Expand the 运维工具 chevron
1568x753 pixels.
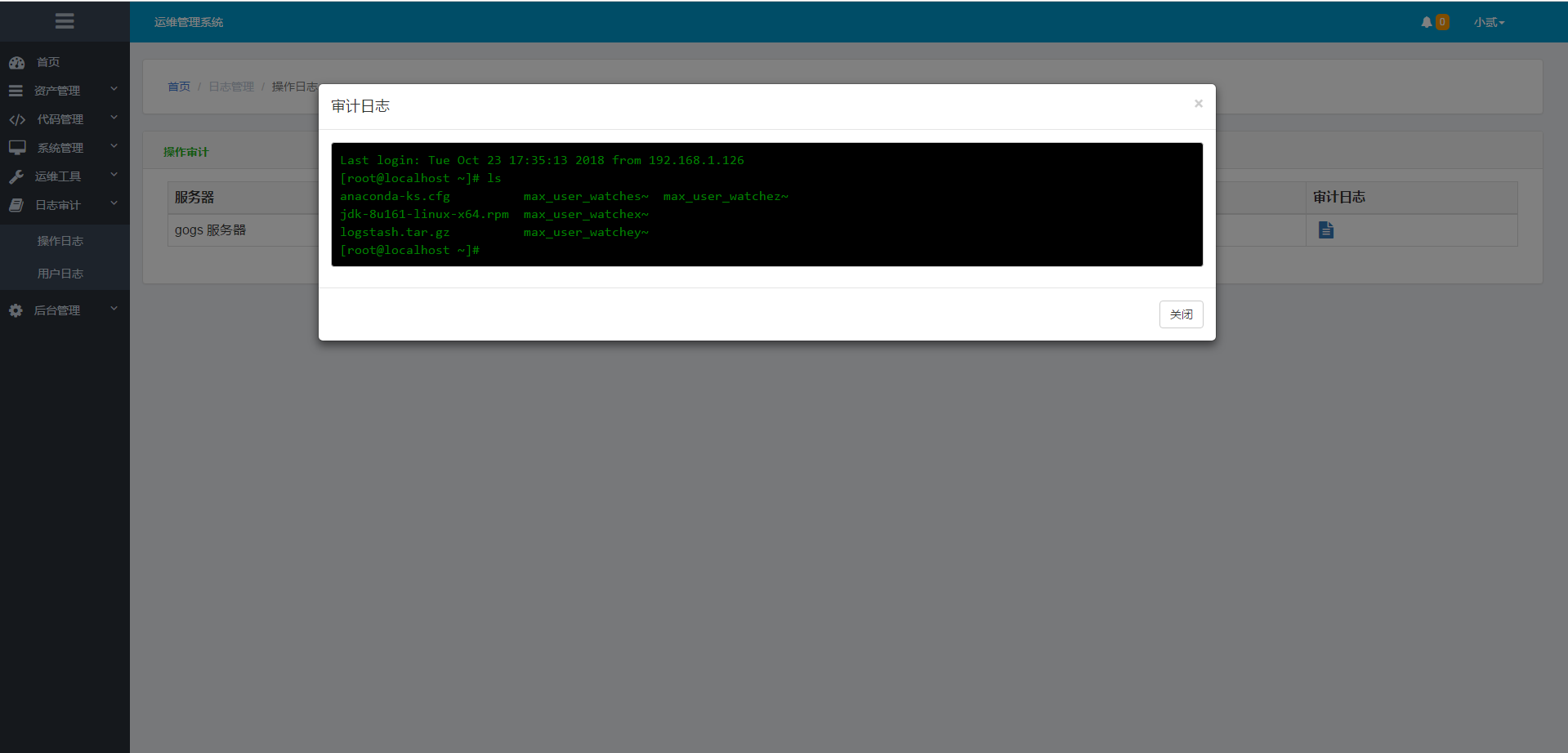114,175
